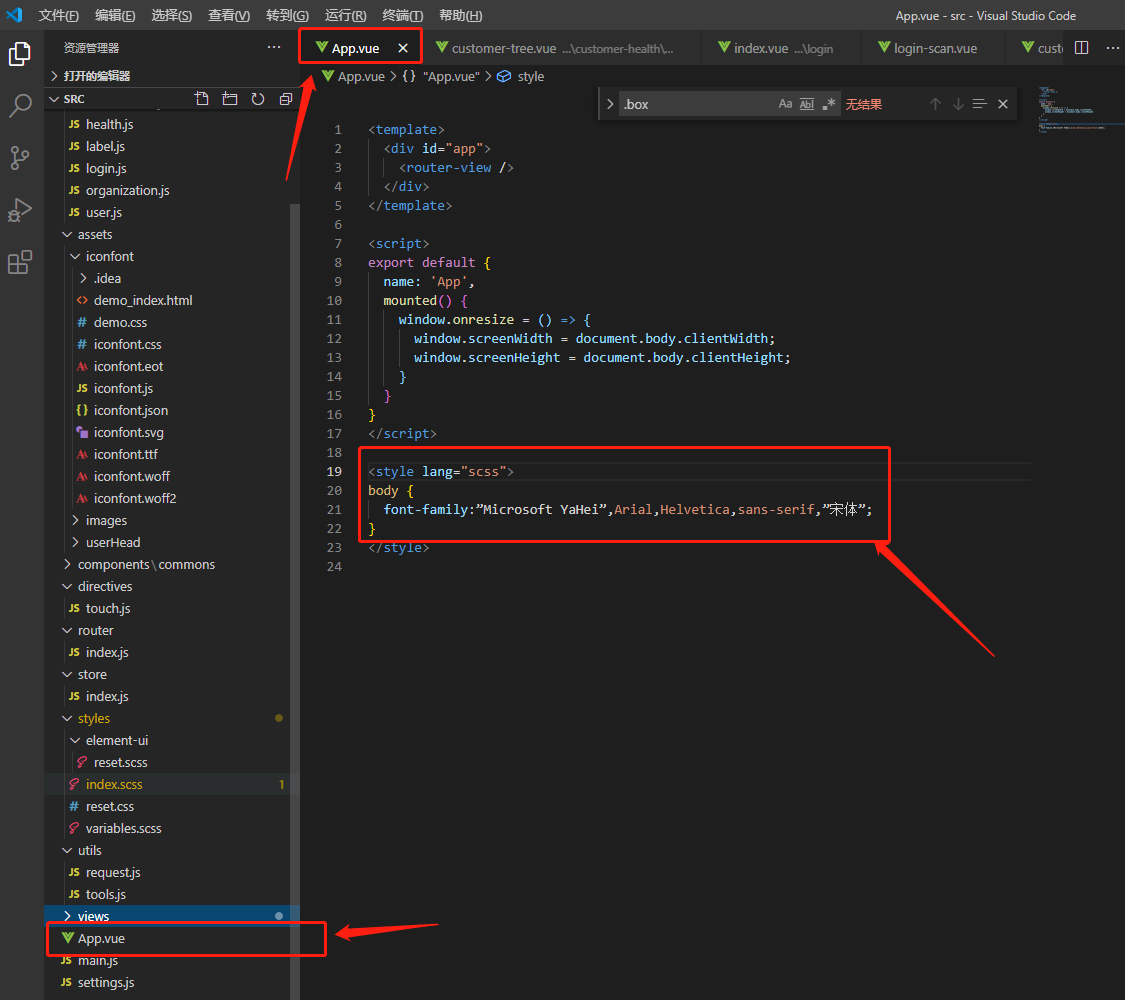Click the New Folder icon in SRC header
The image size is (1125, 1000).
[x=230, y=99]
